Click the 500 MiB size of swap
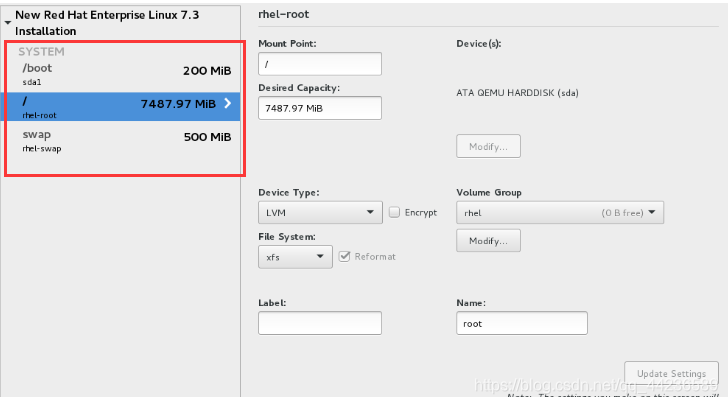 (207, 137)
